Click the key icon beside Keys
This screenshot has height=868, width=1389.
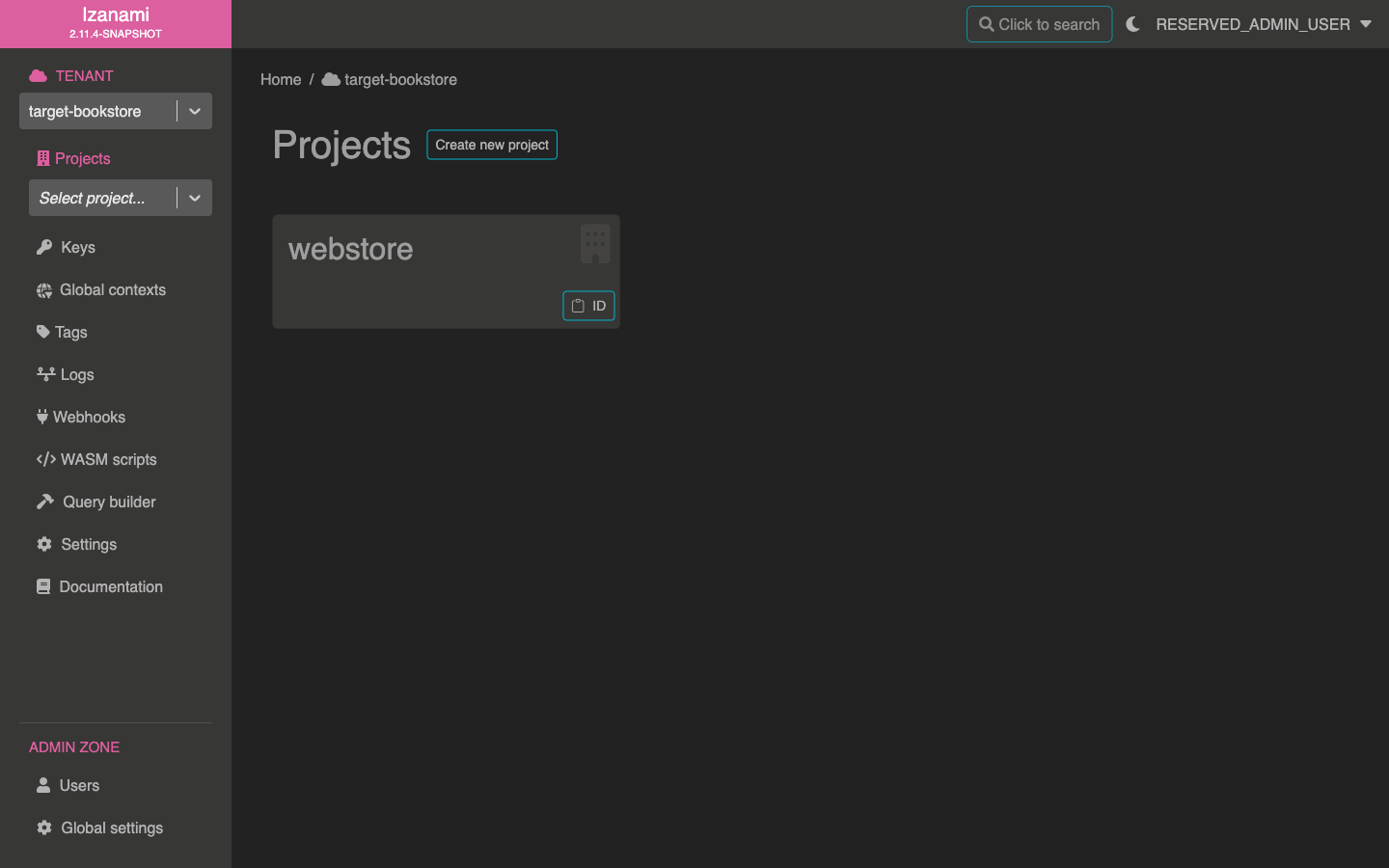[44, 247]
